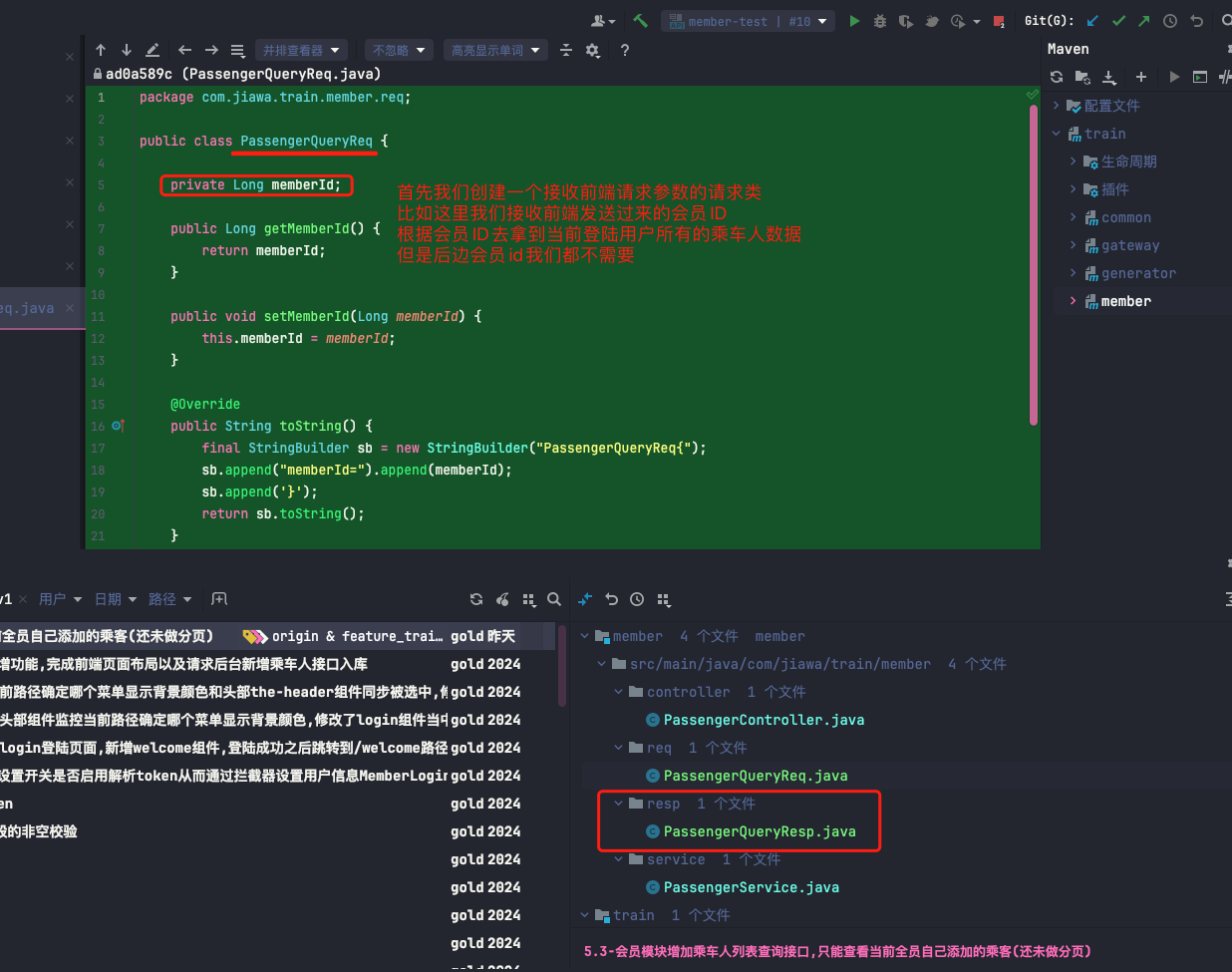Click Git update project blue arrow
1232x972 pixels.
(x=1092, y=21)
